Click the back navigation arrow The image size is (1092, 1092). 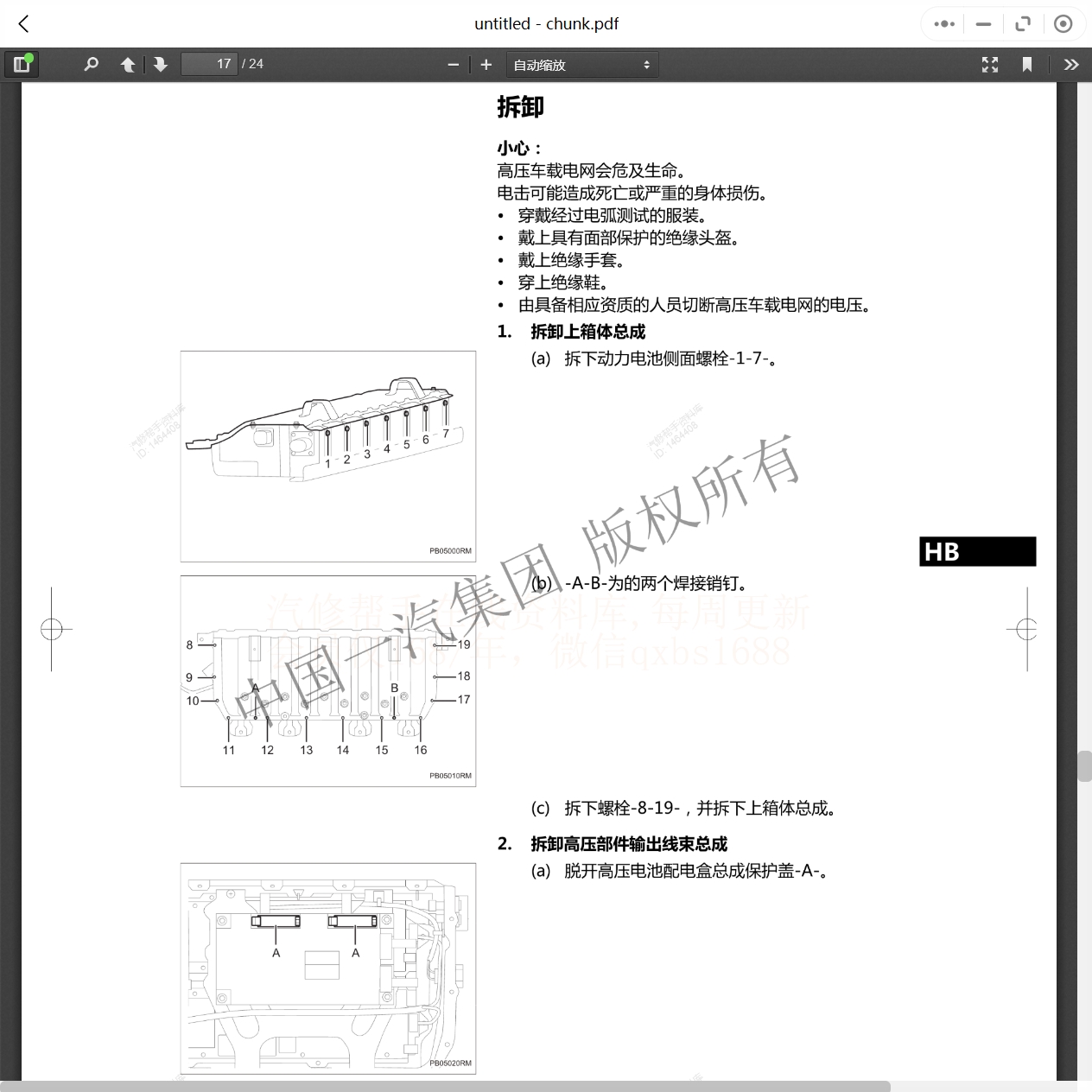(x=22, y=23)
